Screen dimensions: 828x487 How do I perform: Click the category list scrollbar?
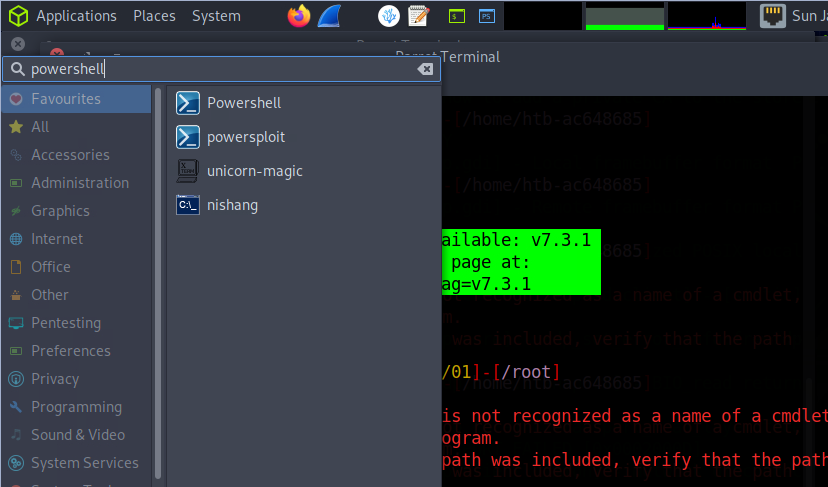click(157, 283)
